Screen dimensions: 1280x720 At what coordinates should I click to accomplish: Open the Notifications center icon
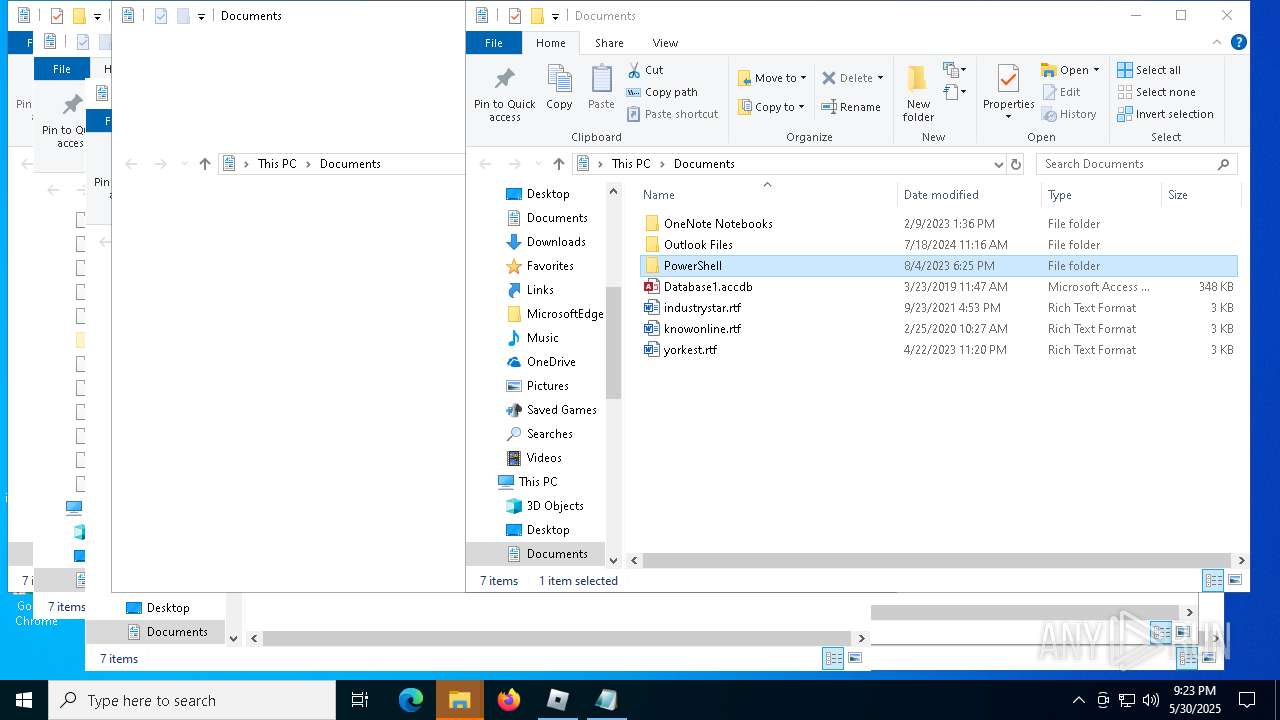click(x=1247, y=700)
